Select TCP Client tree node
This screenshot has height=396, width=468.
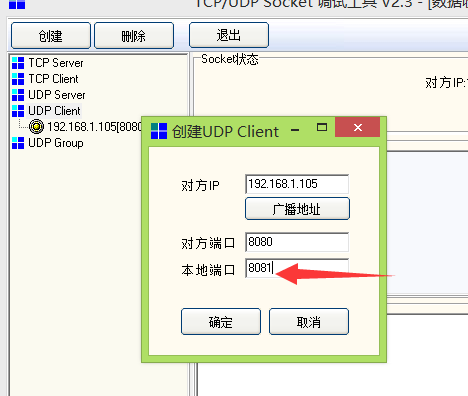pos(53,79)
